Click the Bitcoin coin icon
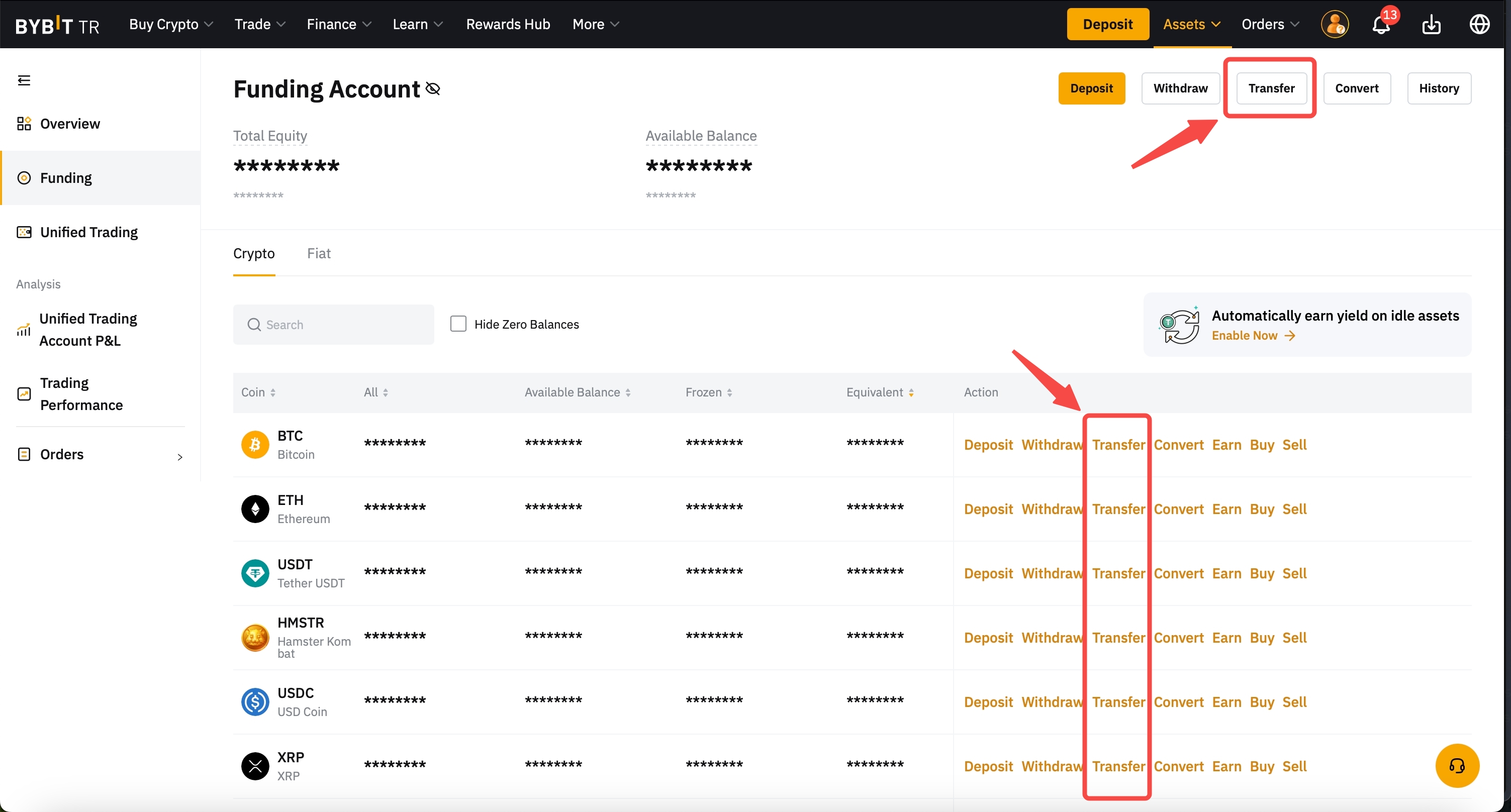Viewport: 1511px width, 812px height. click(x=255, y=445)
